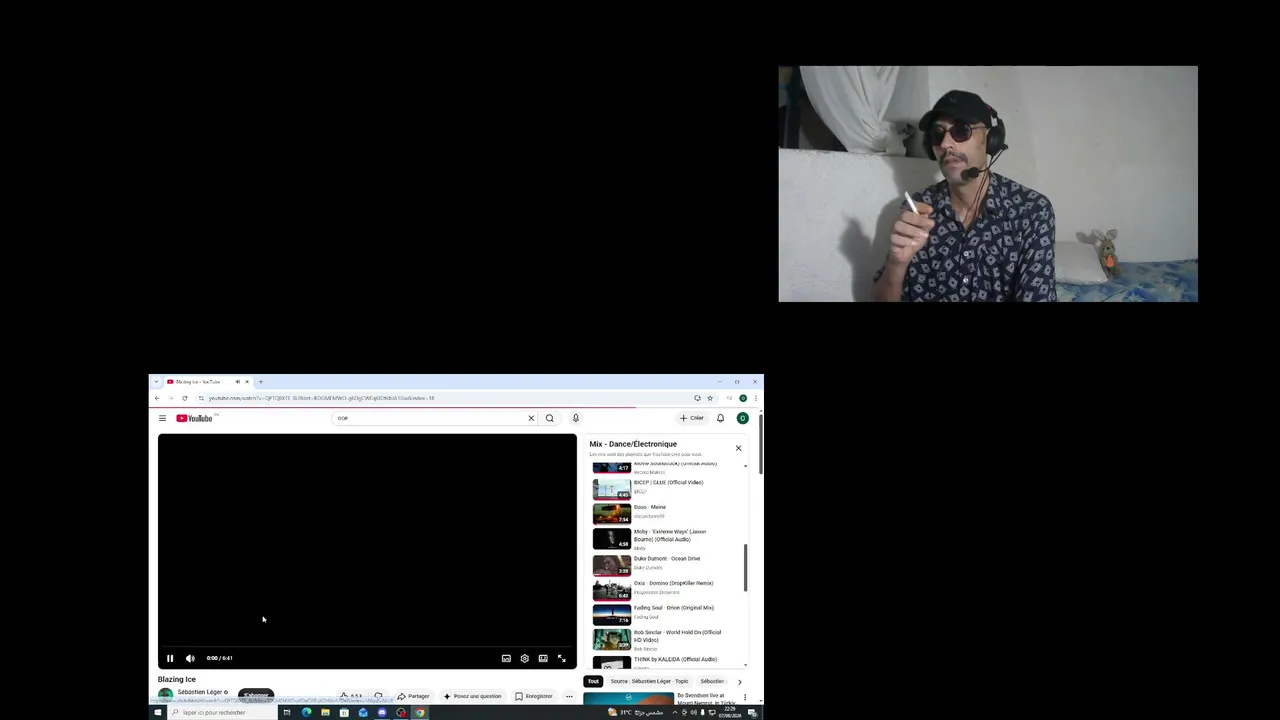1280x720 pixels.
Task: Open YouTube notifications bell
Action: pyautogui.click(x=720, y=418)
